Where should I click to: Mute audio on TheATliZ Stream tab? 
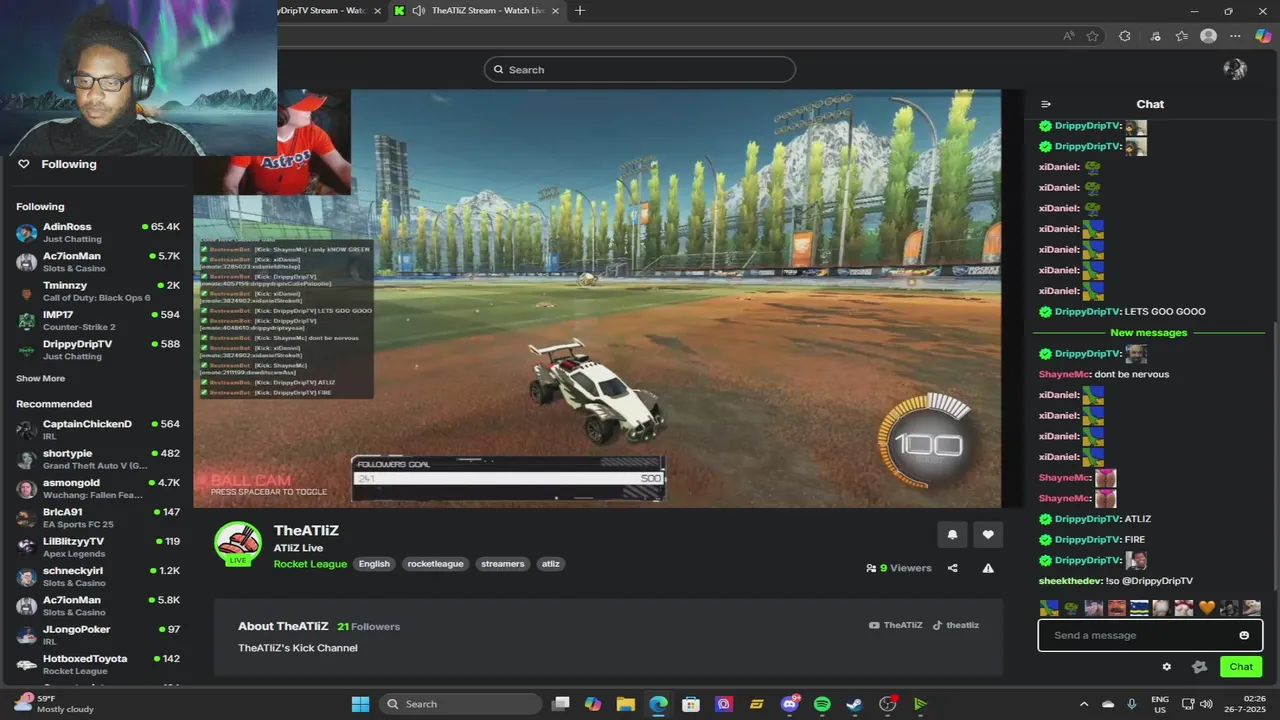click(x=418, y=11)
